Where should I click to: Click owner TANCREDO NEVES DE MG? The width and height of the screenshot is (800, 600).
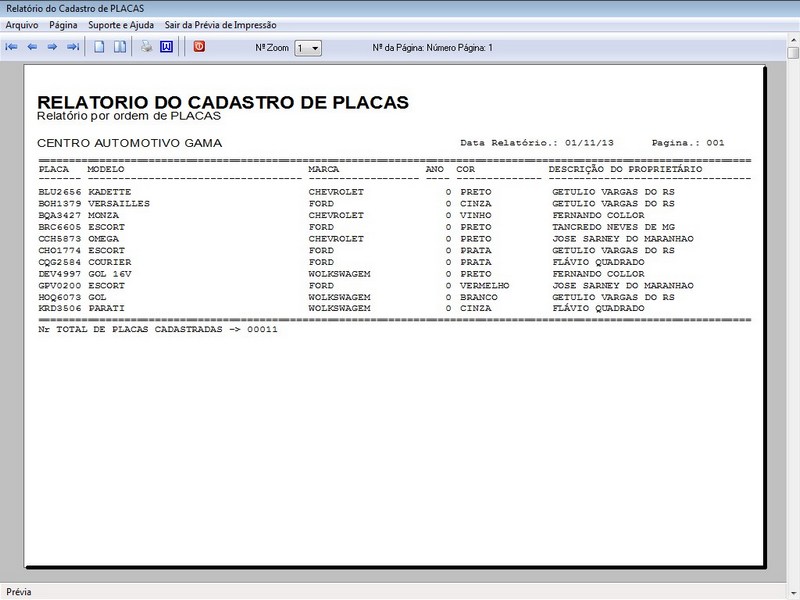(613, 228)
